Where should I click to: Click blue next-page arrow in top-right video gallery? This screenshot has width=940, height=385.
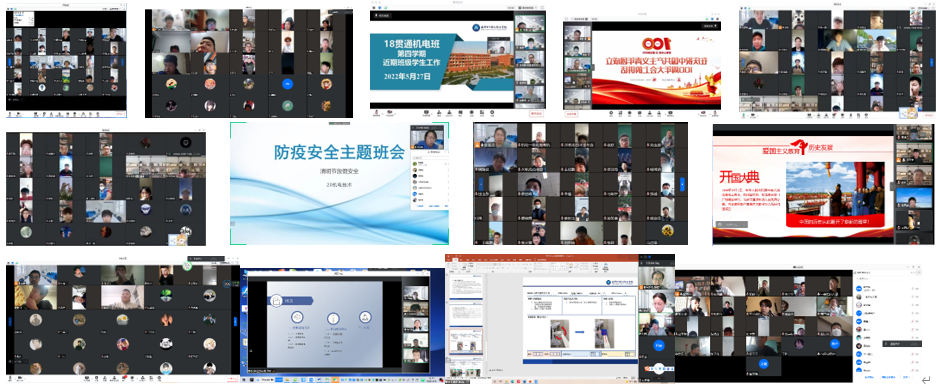point(932,61)
